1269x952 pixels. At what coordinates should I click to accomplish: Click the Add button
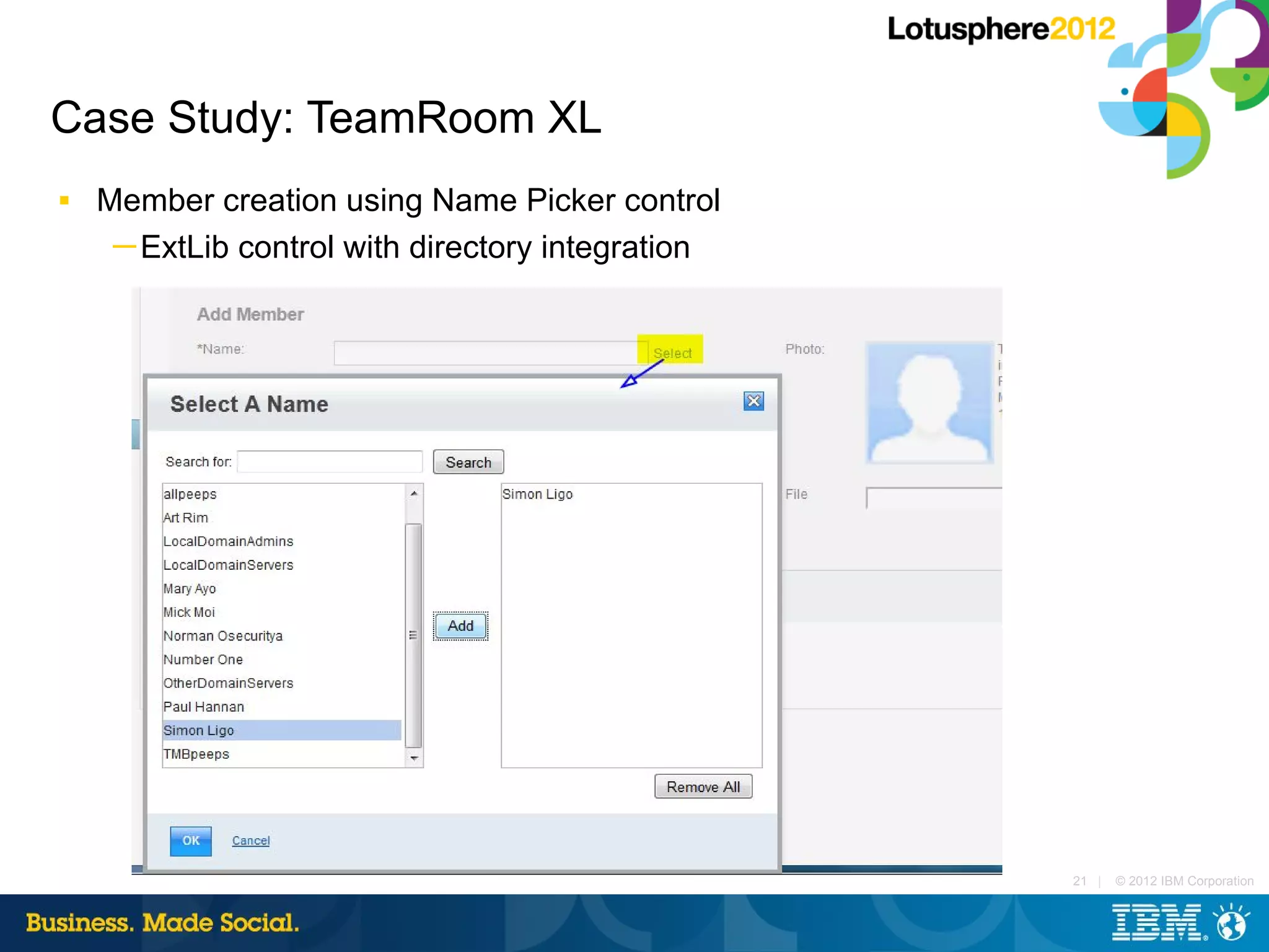point(460,626)
